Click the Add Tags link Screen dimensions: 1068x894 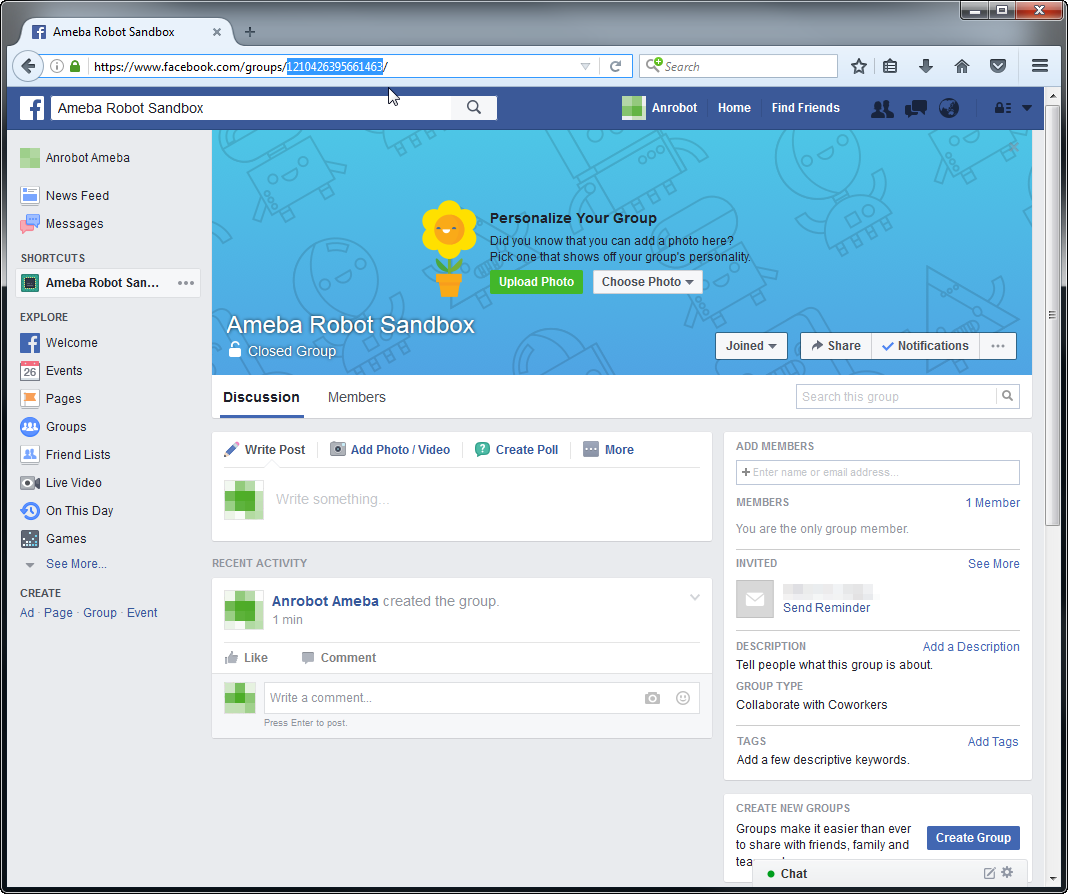(x=993, y=741)
